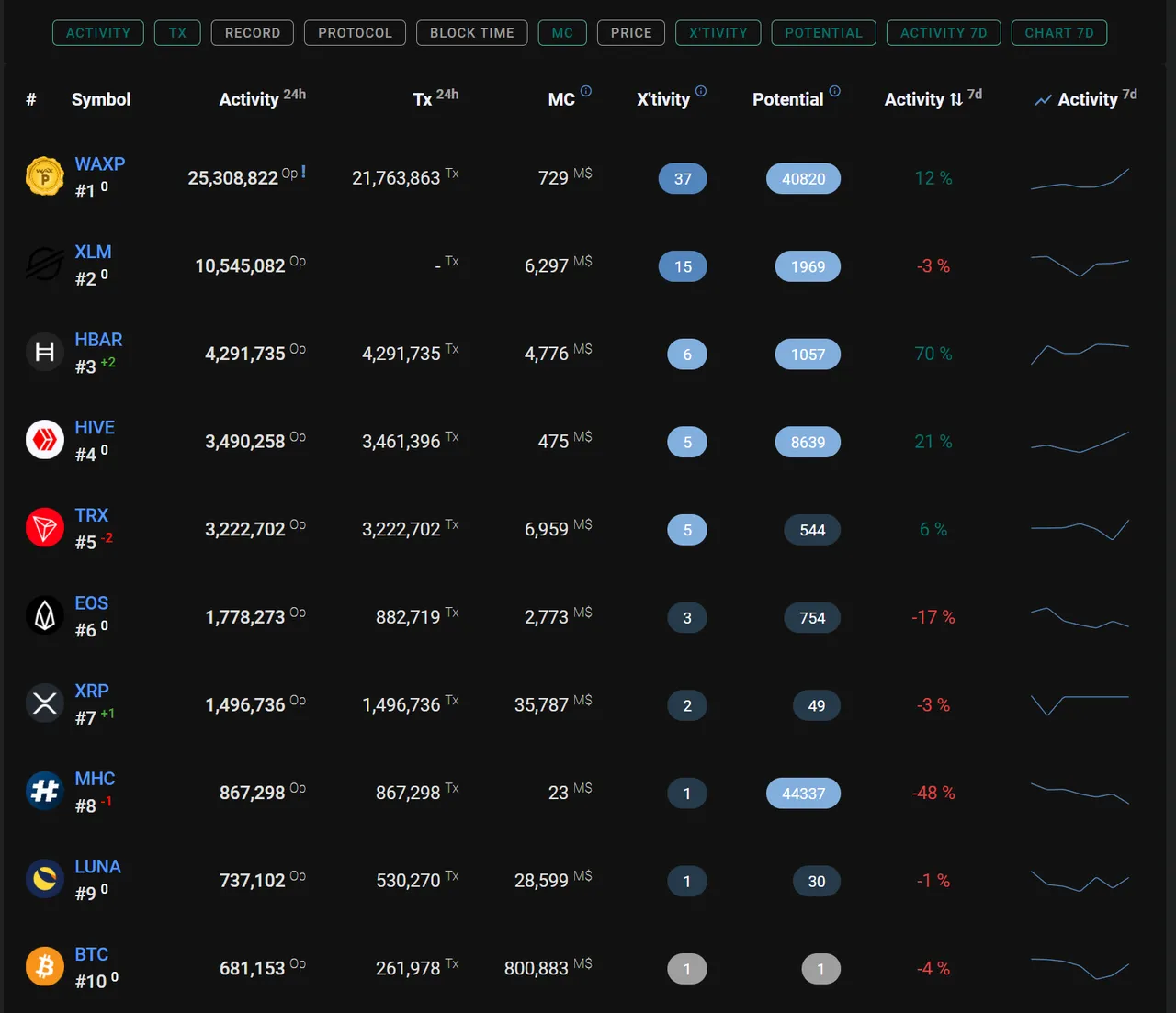Image resolution: width=1176 pixels, height=1013 pixels.
Task: Click the XRP 7d activity sparkline
Action: pos(1080,704)
